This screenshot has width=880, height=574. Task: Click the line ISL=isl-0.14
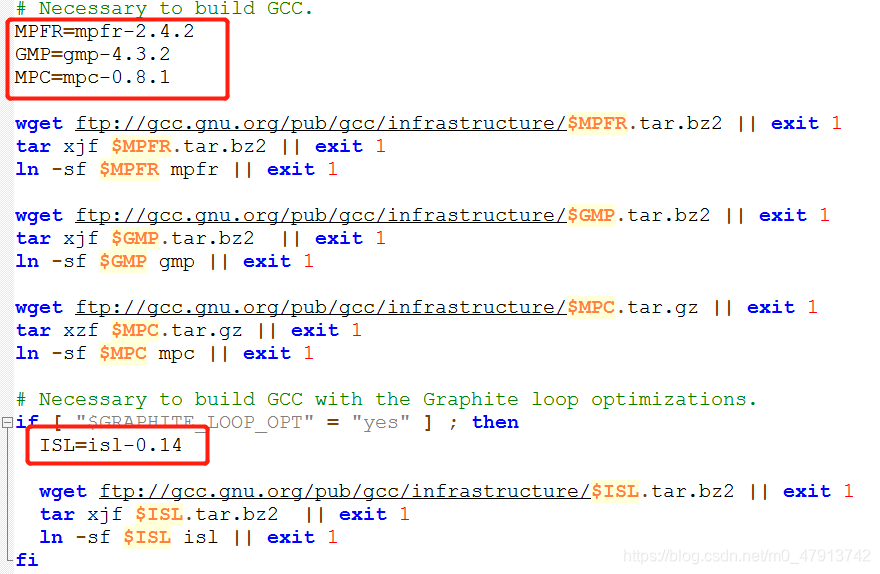pos(111,446)
